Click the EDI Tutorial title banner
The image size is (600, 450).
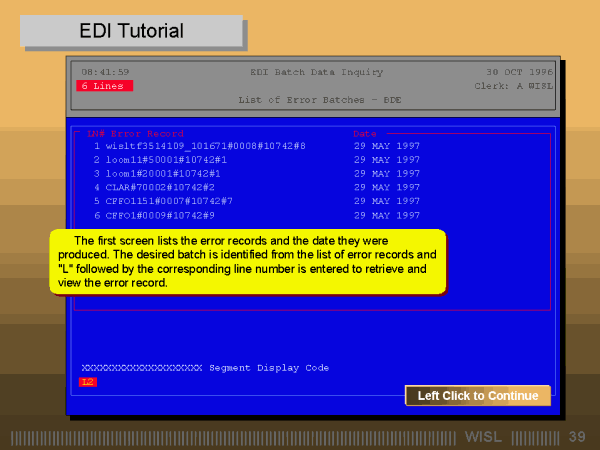[131, 31]
